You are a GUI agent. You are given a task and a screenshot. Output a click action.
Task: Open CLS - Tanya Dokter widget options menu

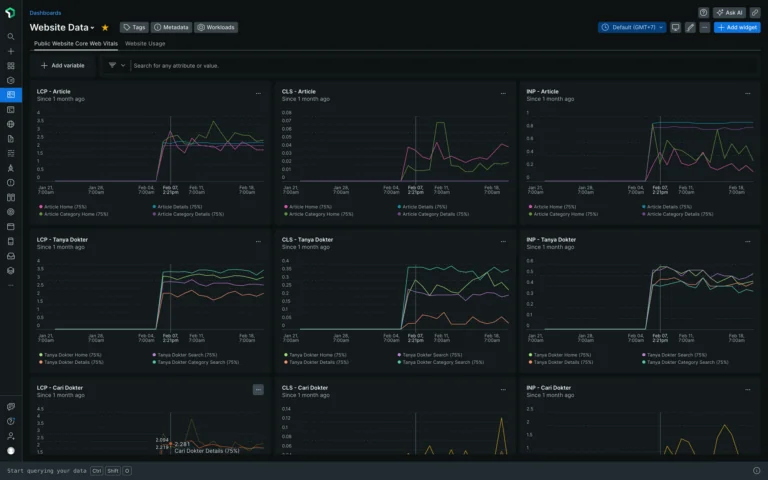tap(503, 241)
